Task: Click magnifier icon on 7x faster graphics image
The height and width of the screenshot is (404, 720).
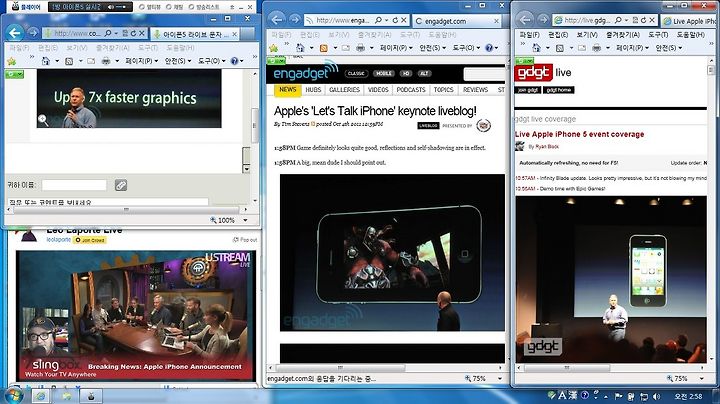Action: [x=43, y=120]
